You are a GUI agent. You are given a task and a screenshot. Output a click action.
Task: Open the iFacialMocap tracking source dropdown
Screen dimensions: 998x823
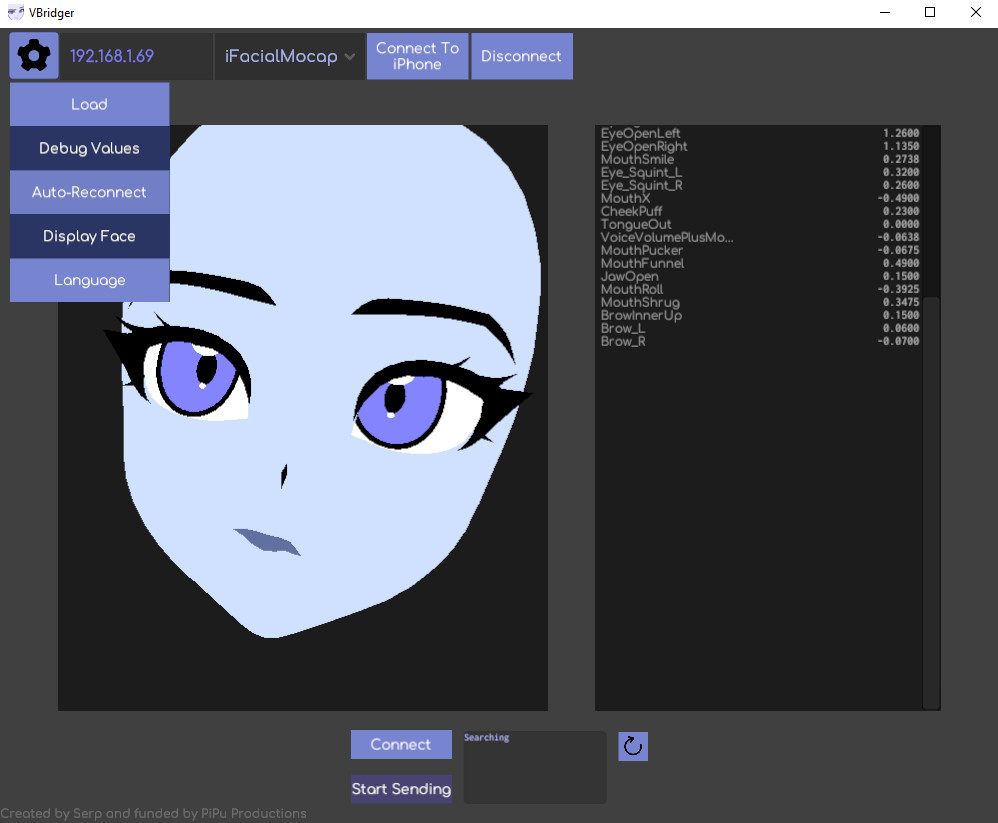289,56
